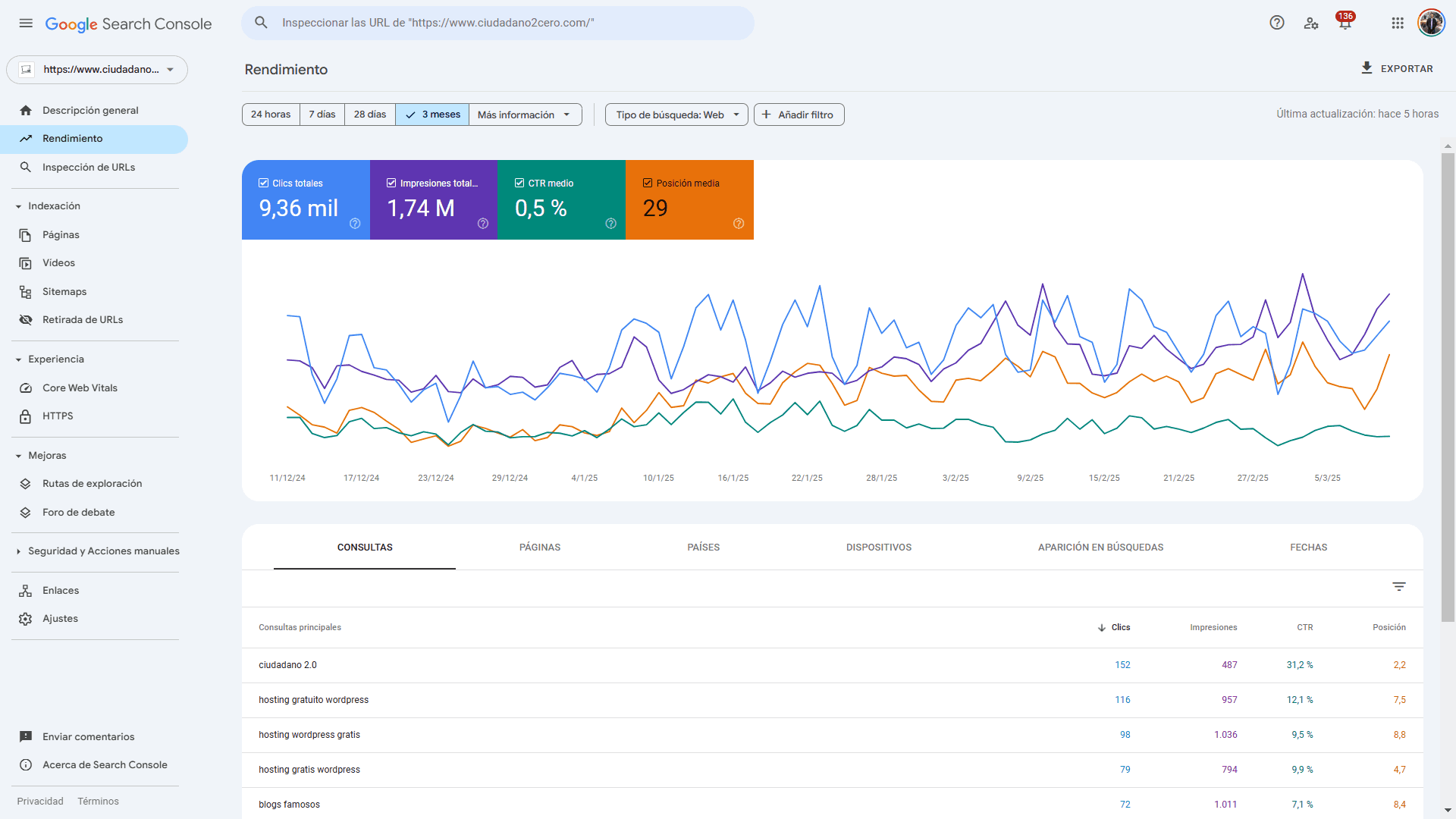
Task: Click the Rutas de exploración icon
Action: click(x=26, y=484)
